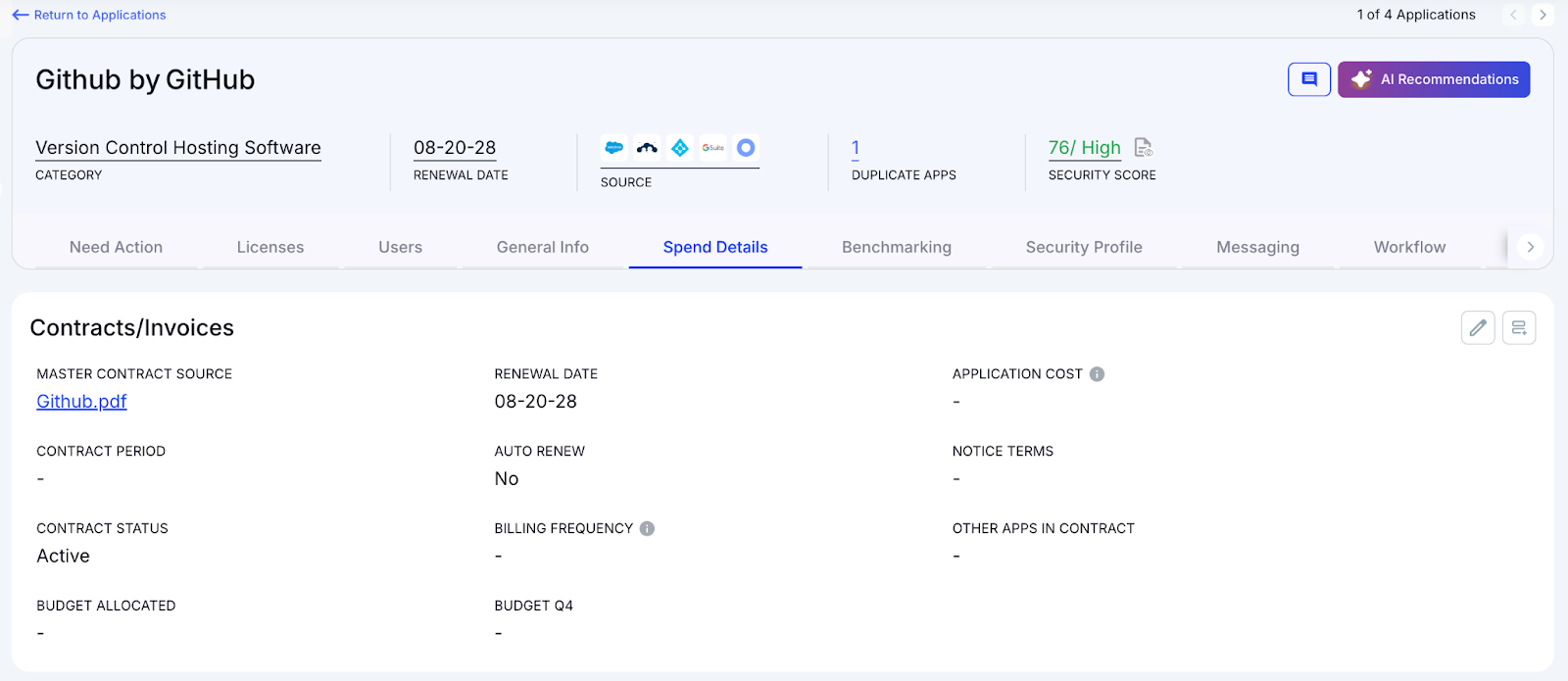This screenshot has width=1568, height=681.
Task: Click the CONTRACT PERIOD label
Action: (x=101, y=452)
